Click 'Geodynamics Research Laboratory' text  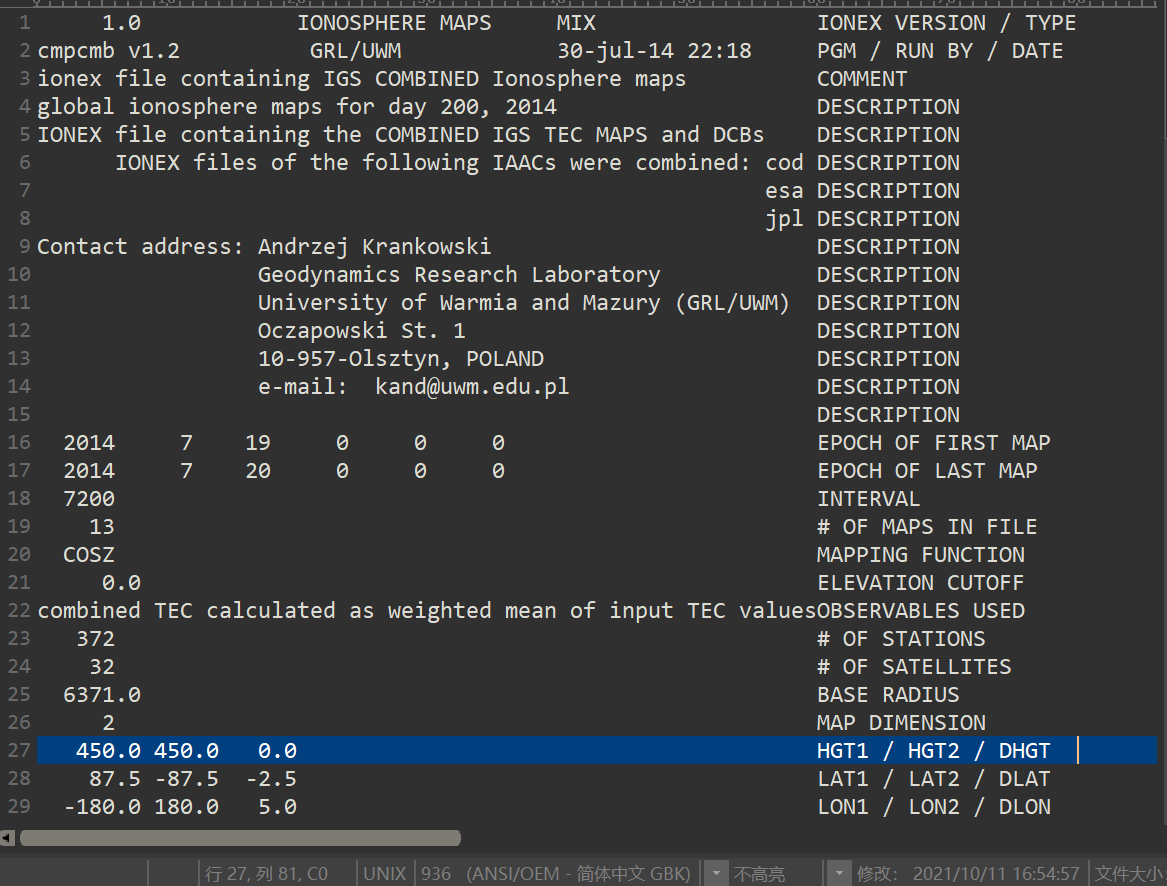click(459, 275)
